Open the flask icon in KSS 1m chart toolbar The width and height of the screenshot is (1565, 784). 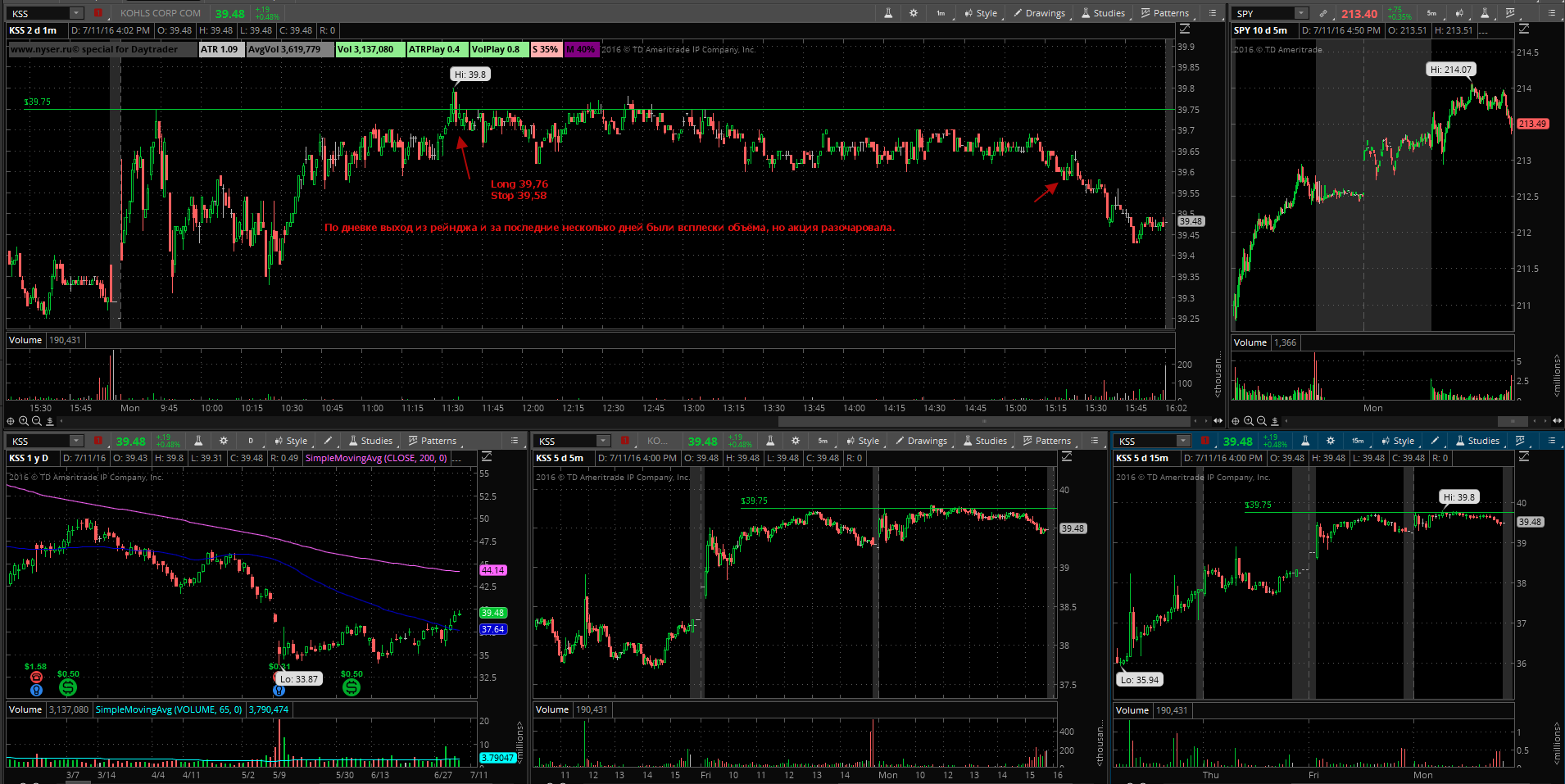[x=888, y=13]
